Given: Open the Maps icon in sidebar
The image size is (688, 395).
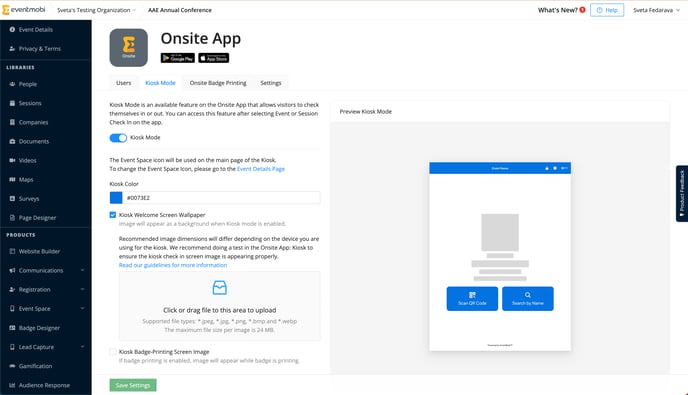Looking at the screenshot, I should (12, 180).
